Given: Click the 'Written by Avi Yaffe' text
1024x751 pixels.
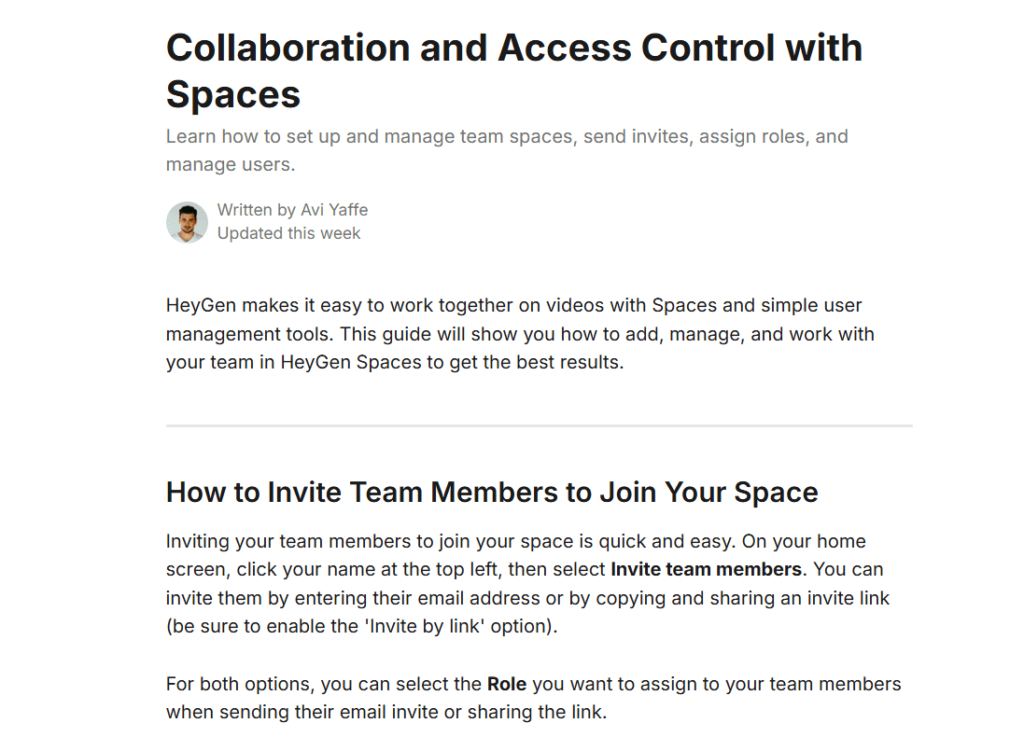Looking at the screenshot, I should click(x=293, y=210).
